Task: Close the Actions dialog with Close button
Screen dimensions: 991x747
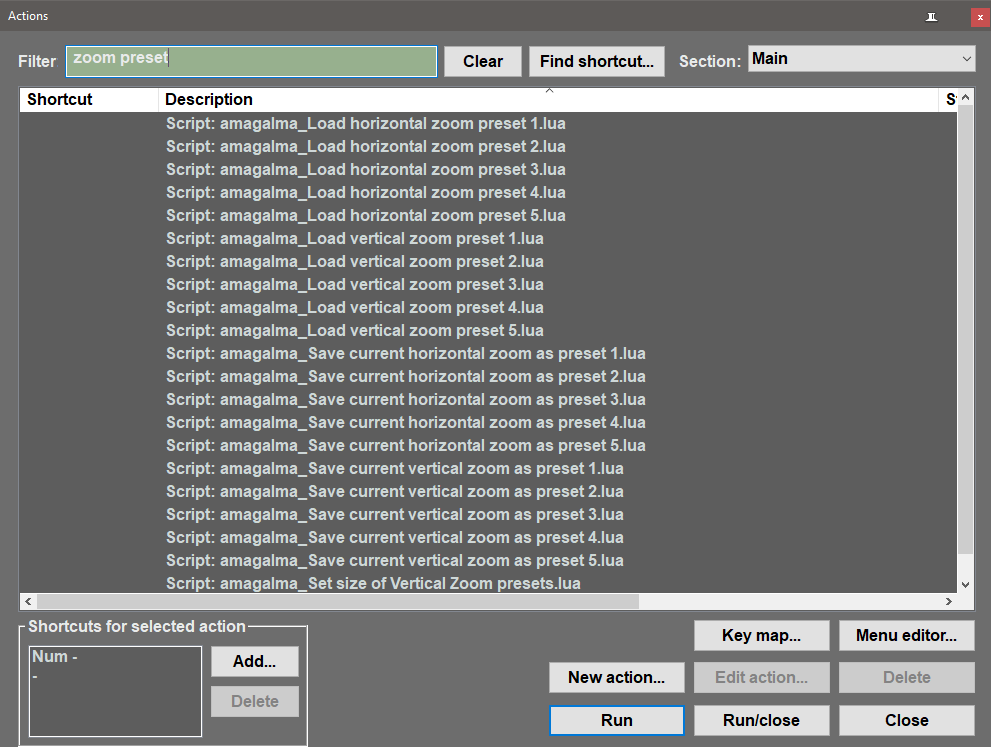Action: [x=907, y=720]
